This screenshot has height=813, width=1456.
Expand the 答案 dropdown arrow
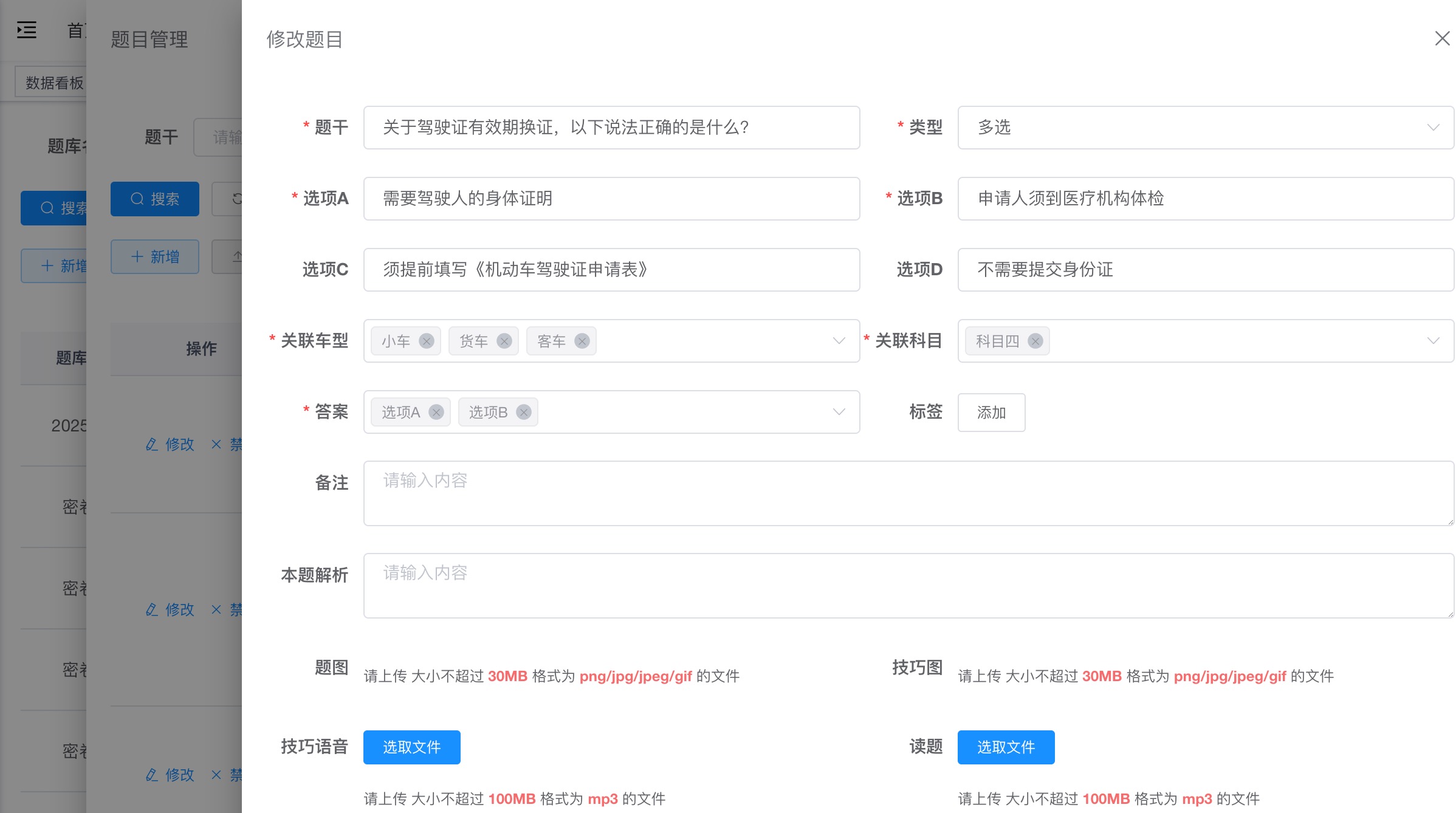point(839,412)
